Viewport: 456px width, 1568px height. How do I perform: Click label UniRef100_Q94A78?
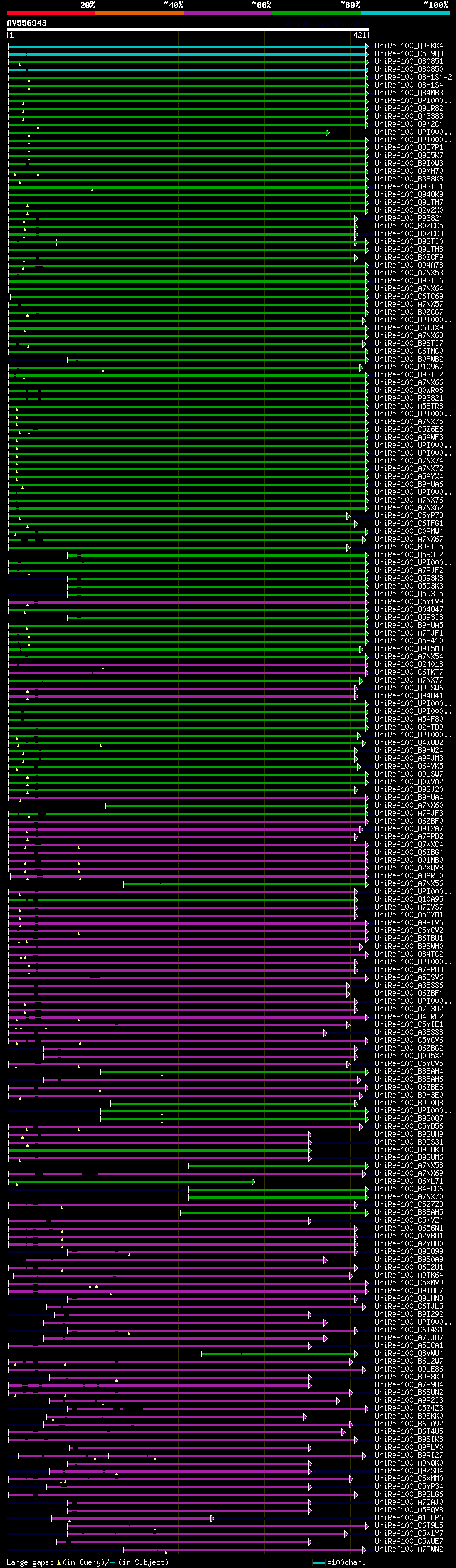409,265
